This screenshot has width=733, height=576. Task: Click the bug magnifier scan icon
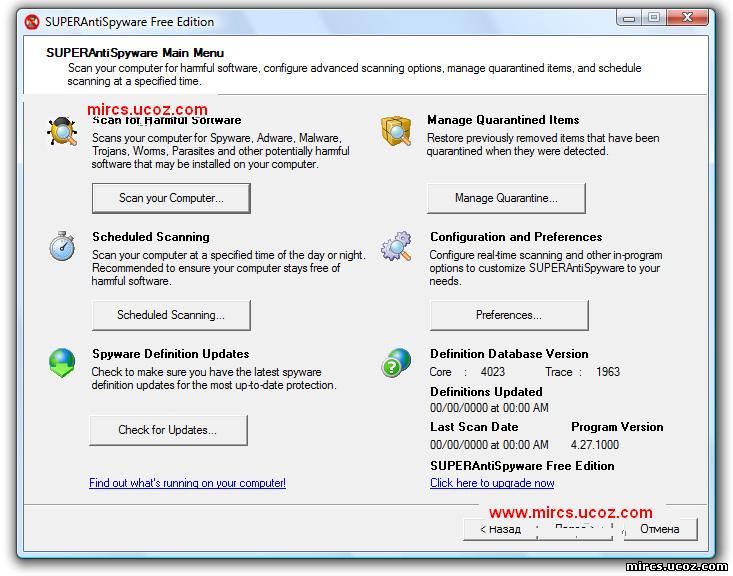point(62,131)
